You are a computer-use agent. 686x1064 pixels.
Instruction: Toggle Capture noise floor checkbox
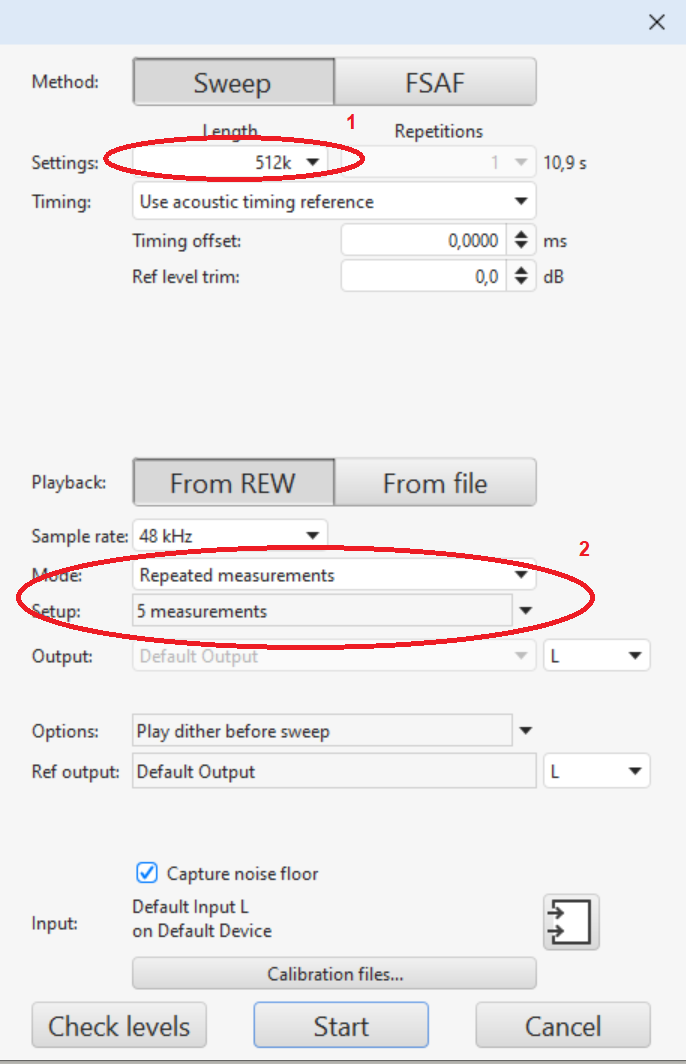[x=147, y=873]
